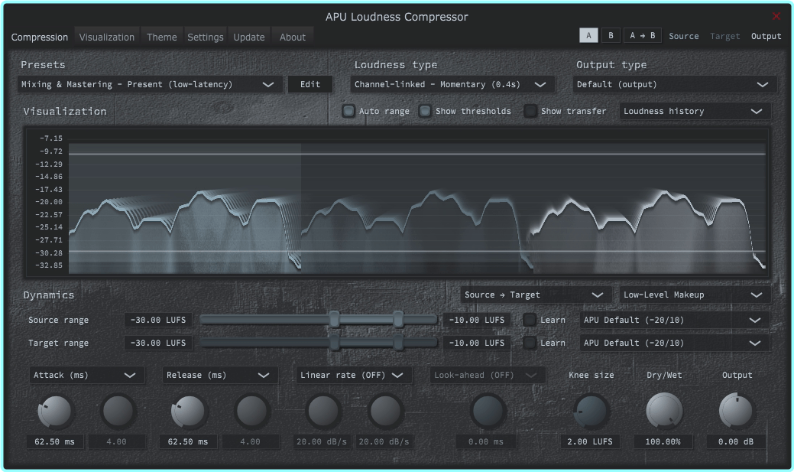Enable Learn for Source range
The height and width of the screenshot is (472, 794).
(530, 320)
